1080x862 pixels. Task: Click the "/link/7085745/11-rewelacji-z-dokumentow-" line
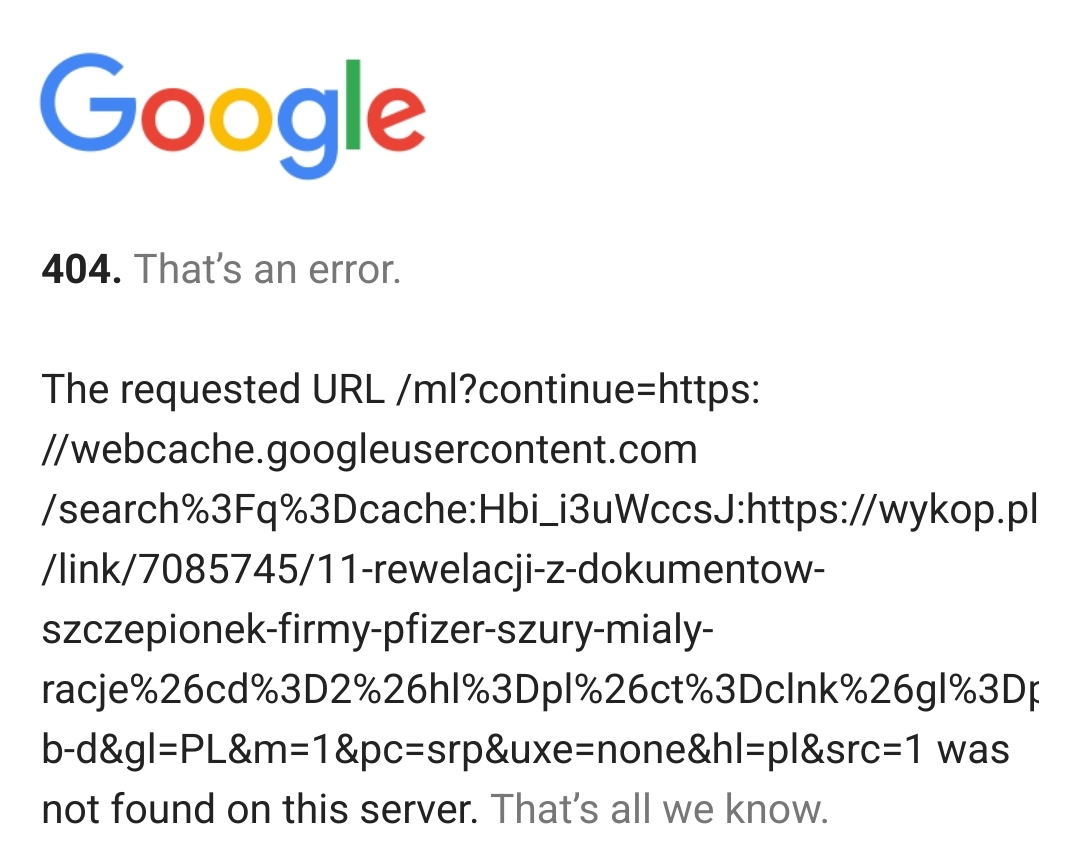click(432, 570)
